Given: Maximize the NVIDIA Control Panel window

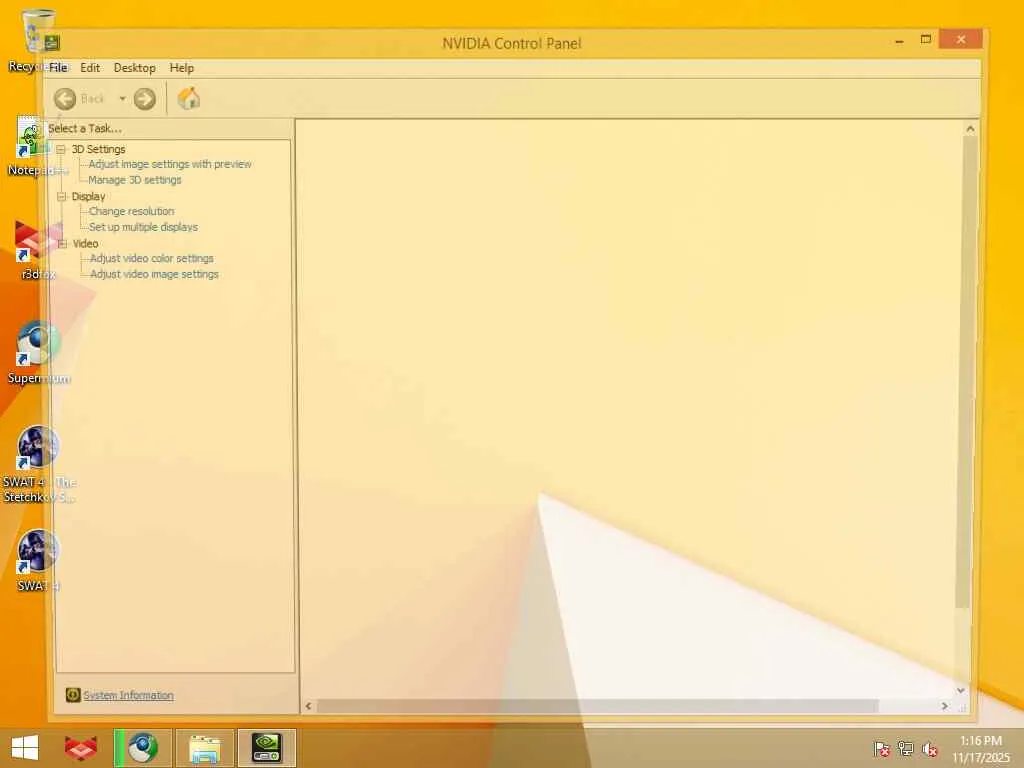Looking at the screenshot, I should click(x=925, y=40).
